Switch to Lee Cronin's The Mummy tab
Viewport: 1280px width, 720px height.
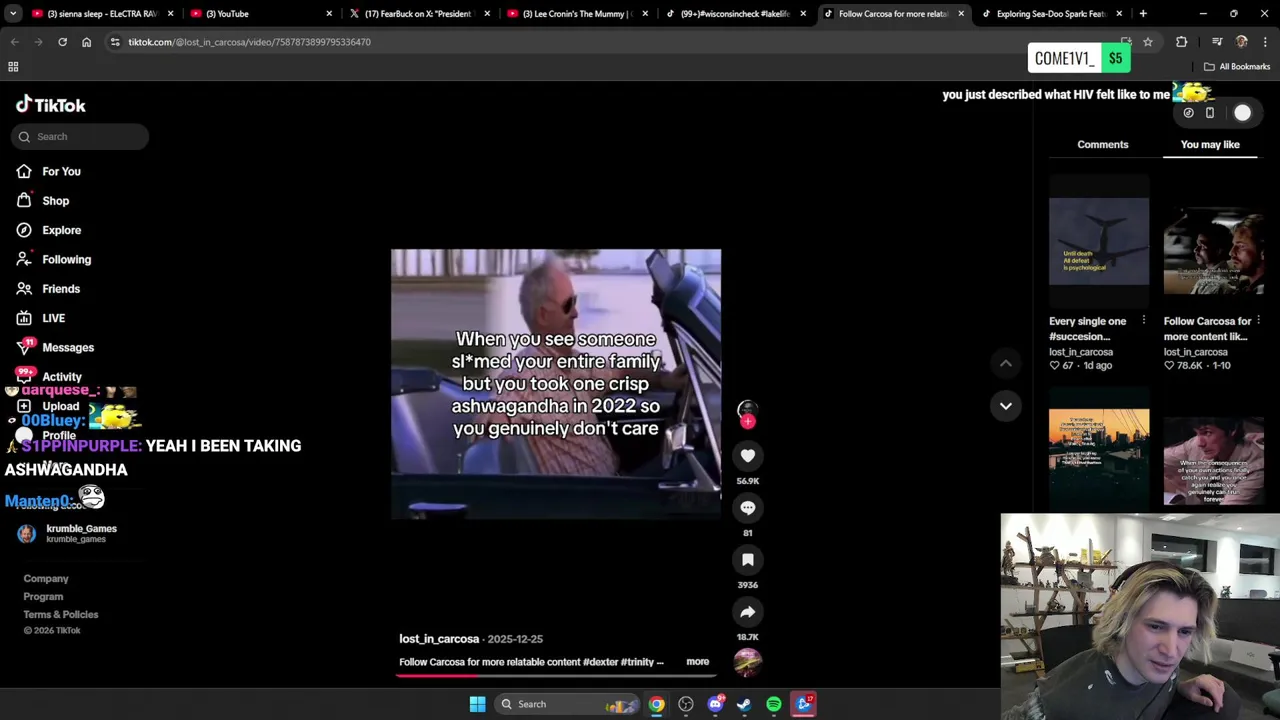578,14
